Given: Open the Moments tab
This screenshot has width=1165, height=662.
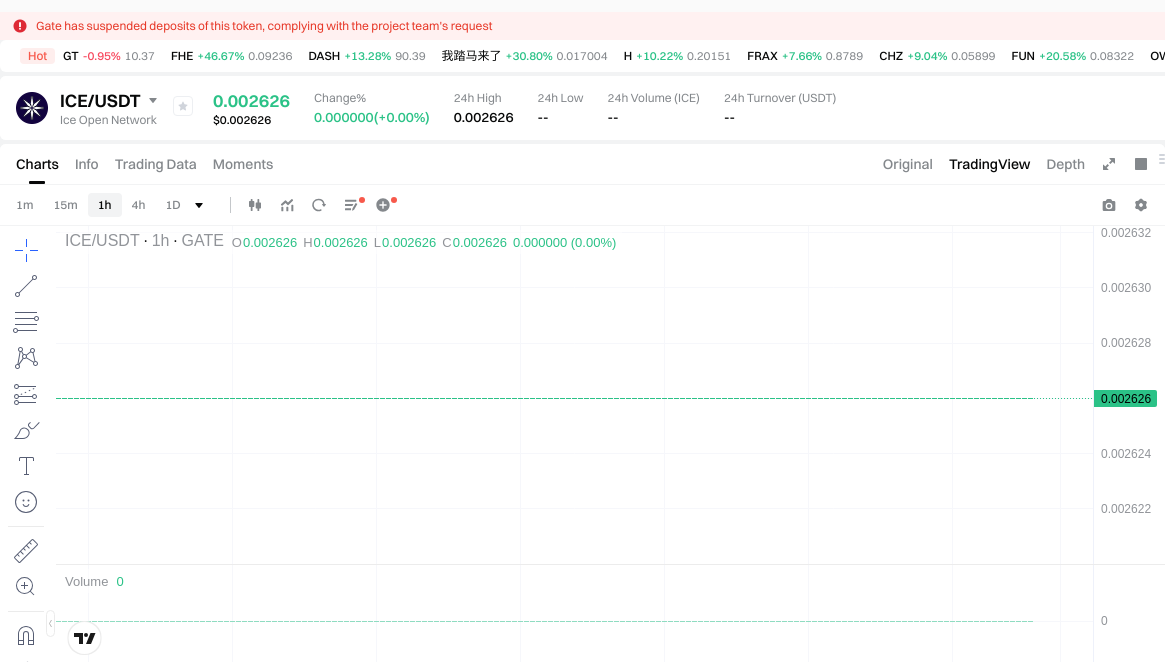Looking at the screenshot, I should click(x=242, y=163).
